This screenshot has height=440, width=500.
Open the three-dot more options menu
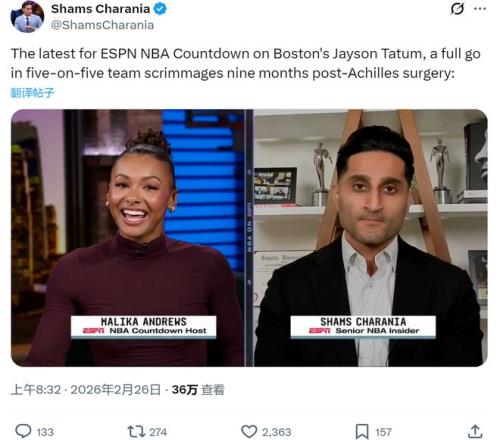(480, 9)
